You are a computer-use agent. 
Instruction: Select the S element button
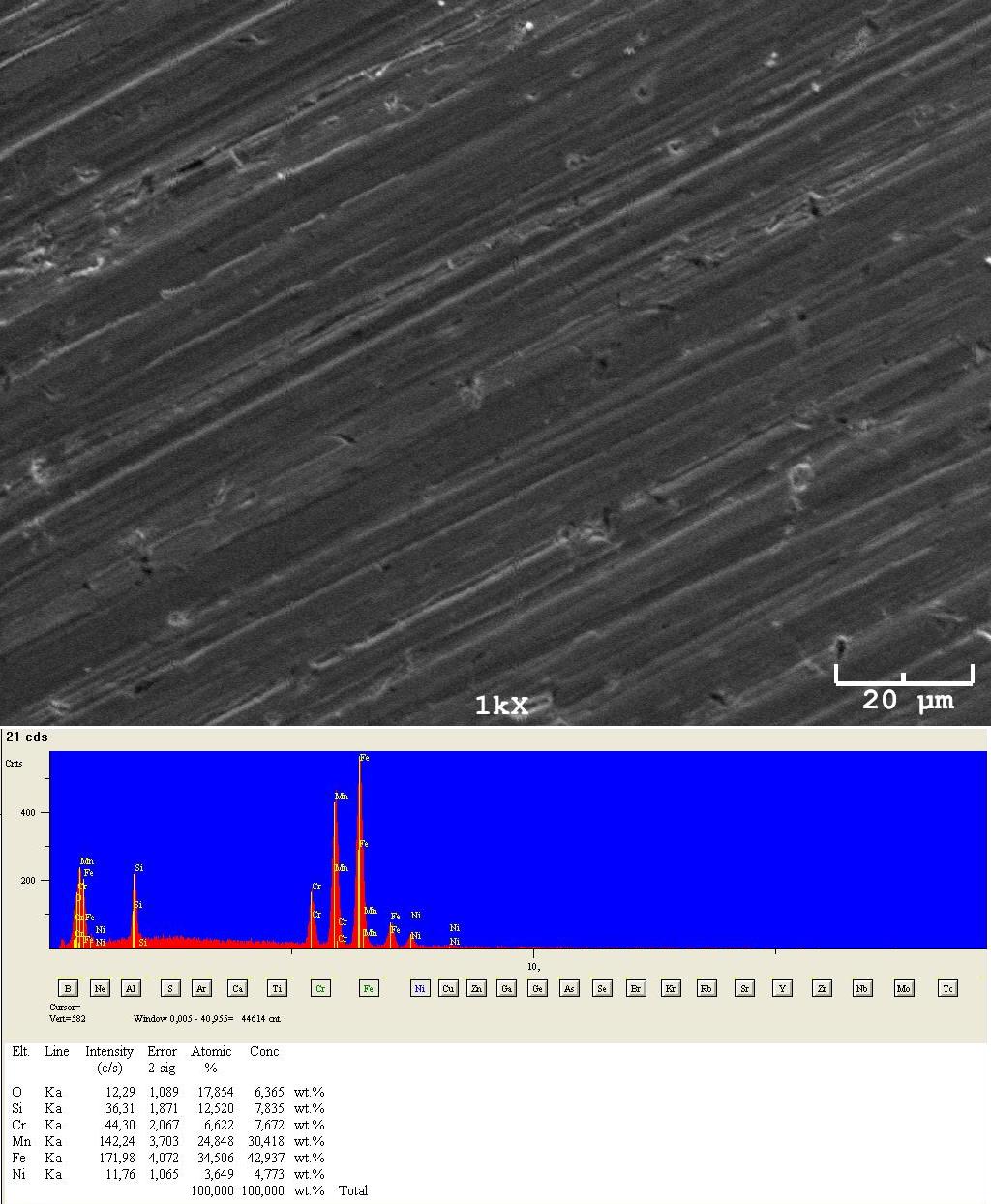pos(170,988)
